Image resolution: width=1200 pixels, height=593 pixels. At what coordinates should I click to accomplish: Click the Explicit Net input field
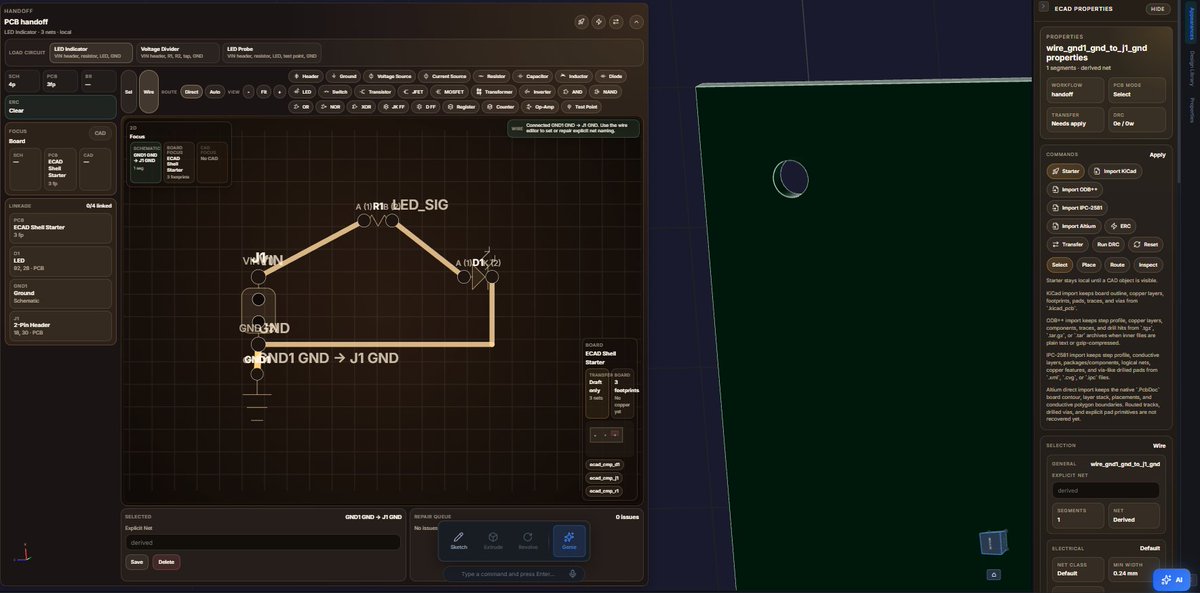(x=262, y=542)
